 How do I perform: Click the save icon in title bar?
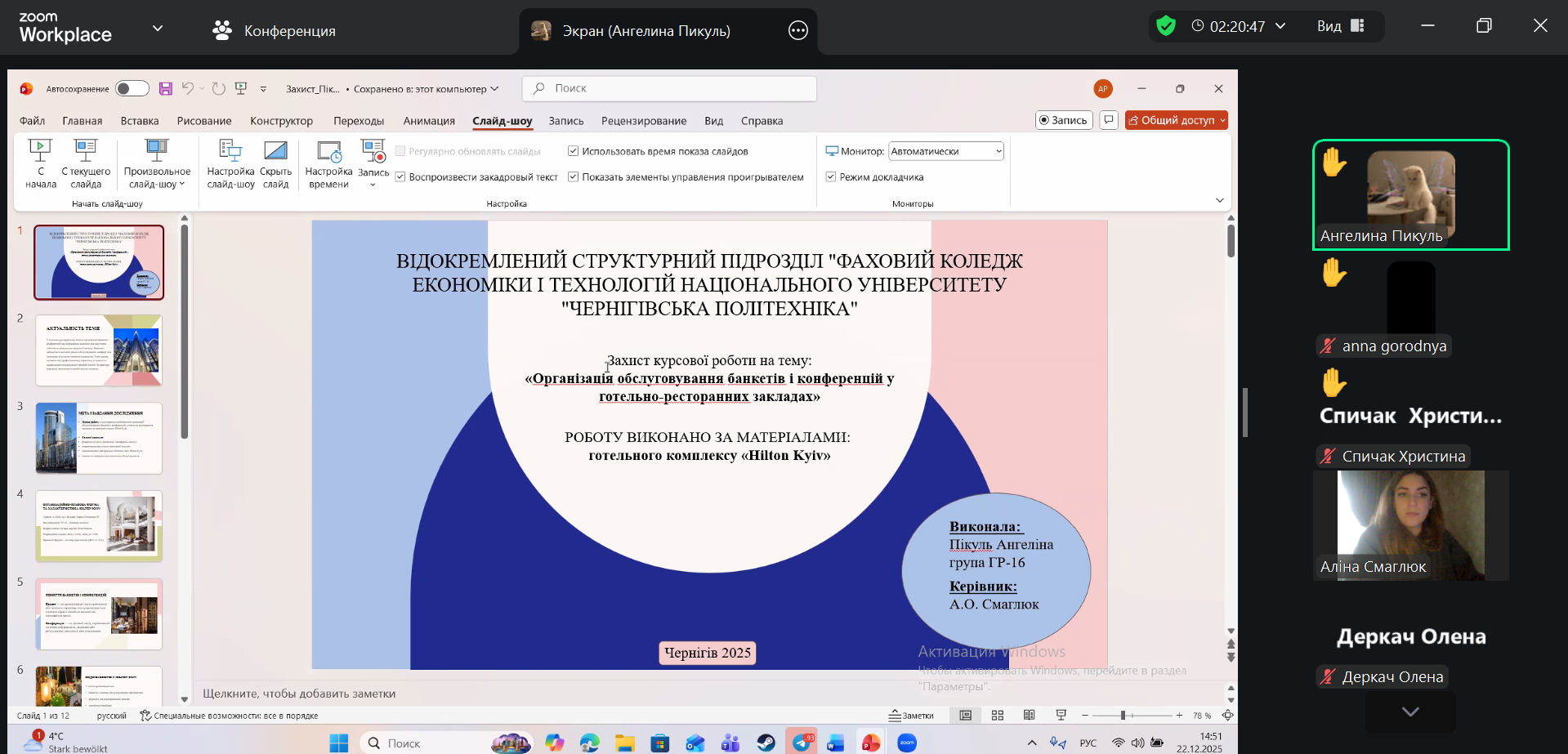(x=166, y=88)
